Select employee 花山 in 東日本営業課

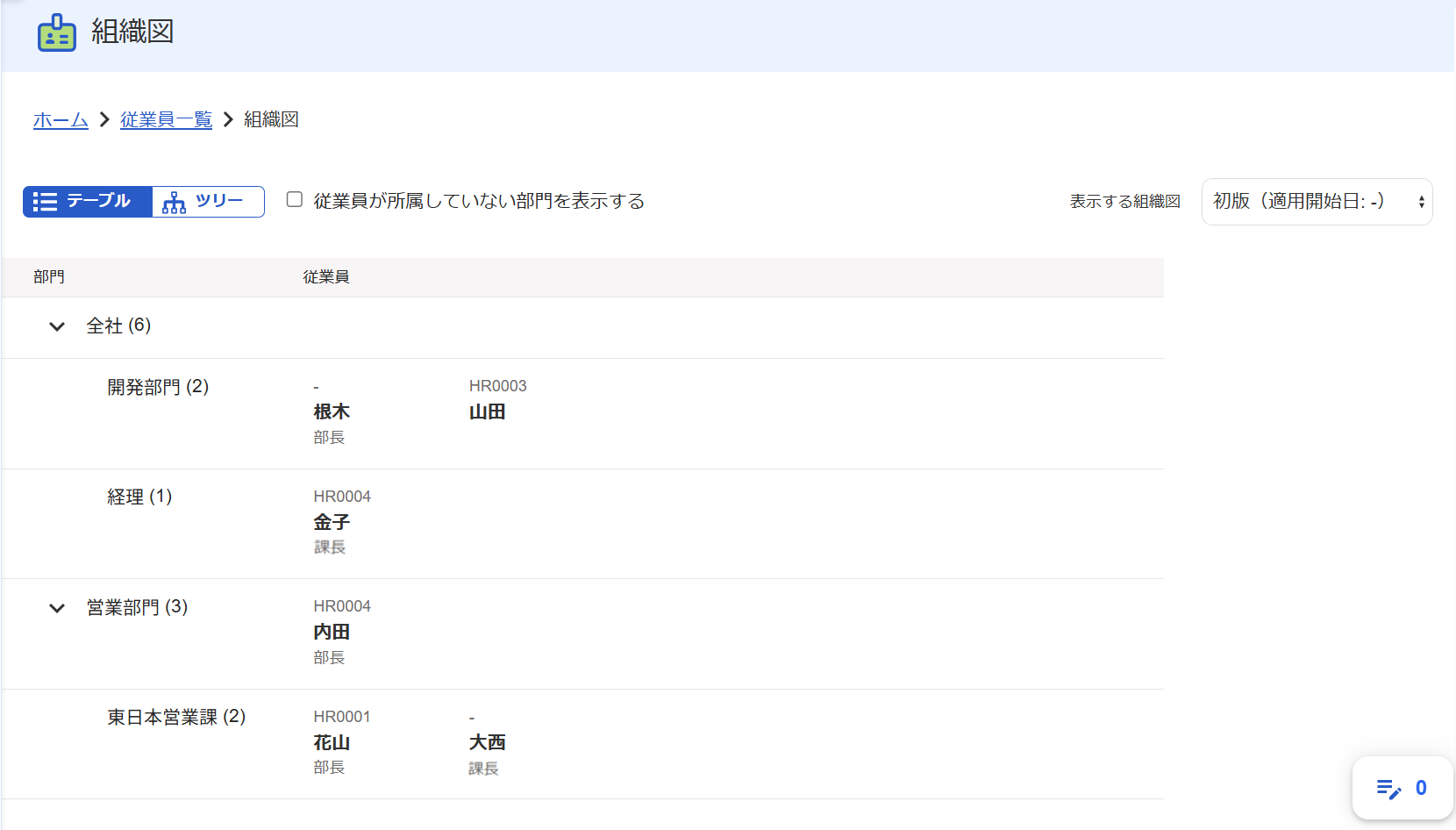pyautogui.click(x=332, y=742)
